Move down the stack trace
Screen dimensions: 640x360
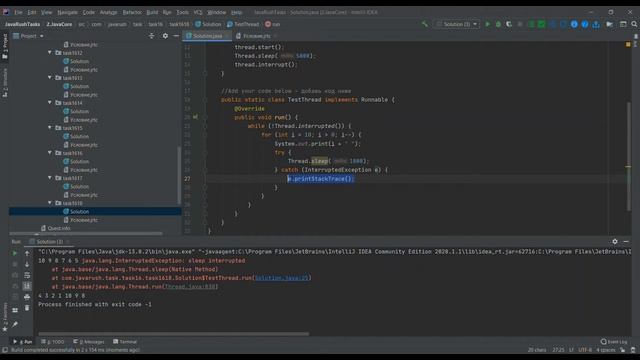[27, 264]
